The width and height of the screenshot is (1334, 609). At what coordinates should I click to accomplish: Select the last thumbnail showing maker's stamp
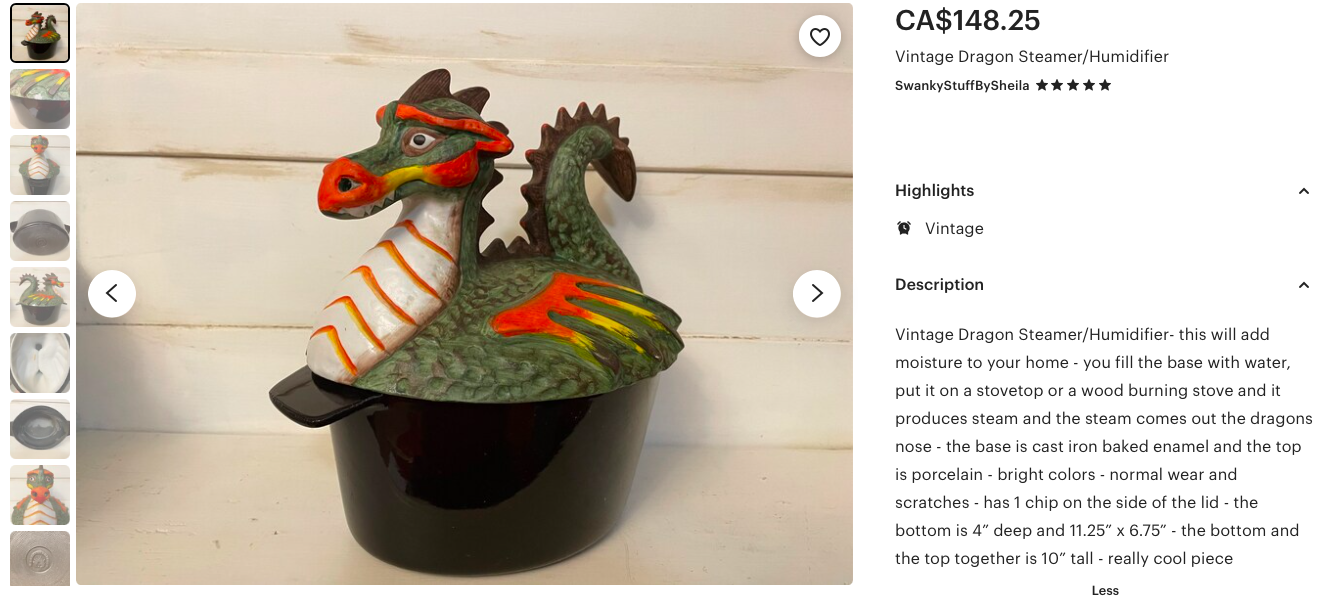(x=40, y=558)
